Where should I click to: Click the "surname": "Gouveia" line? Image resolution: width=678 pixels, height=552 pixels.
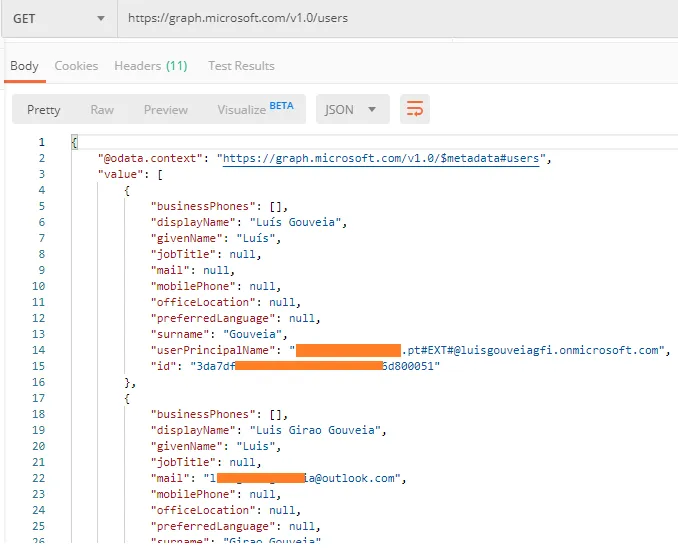click(x=219, y=334)
